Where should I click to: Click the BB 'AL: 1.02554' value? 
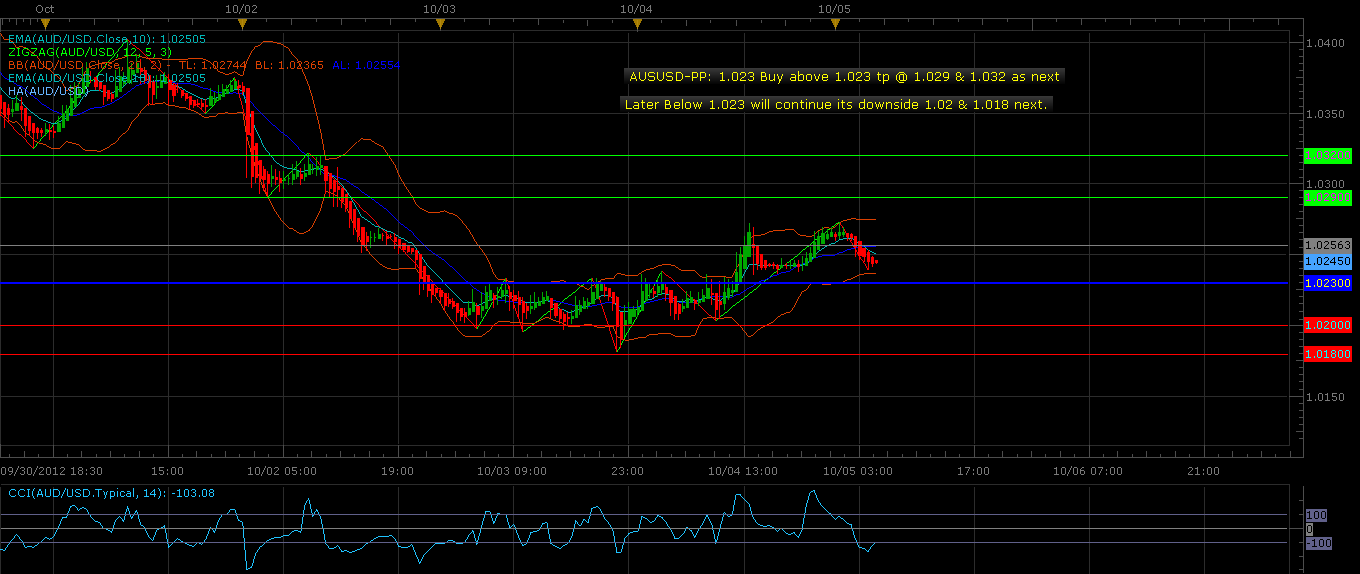point(364,64)
